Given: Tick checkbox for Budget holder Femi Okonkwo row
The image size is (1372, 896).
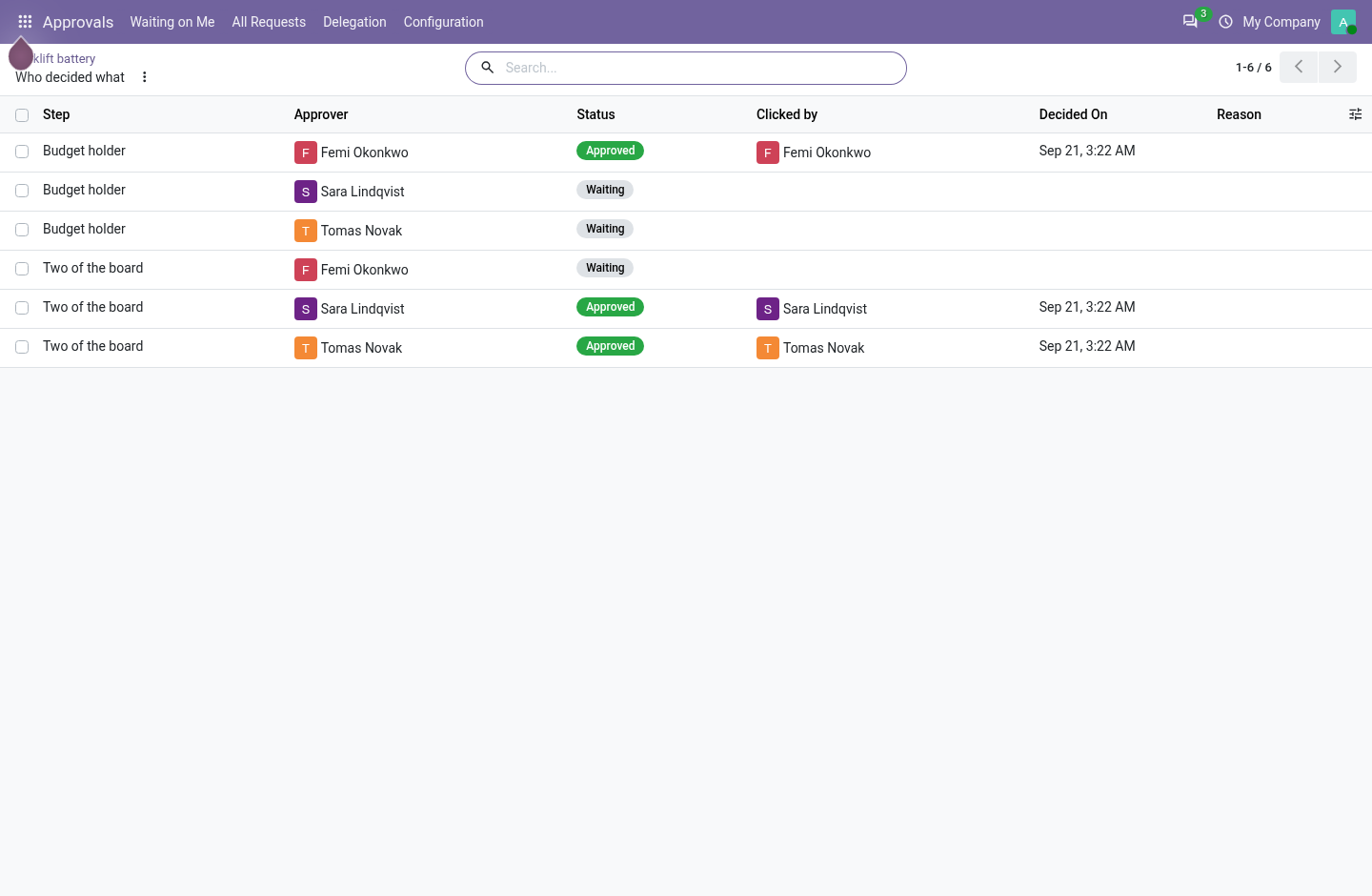Looking at the screenshot, I should coord(22,152).
